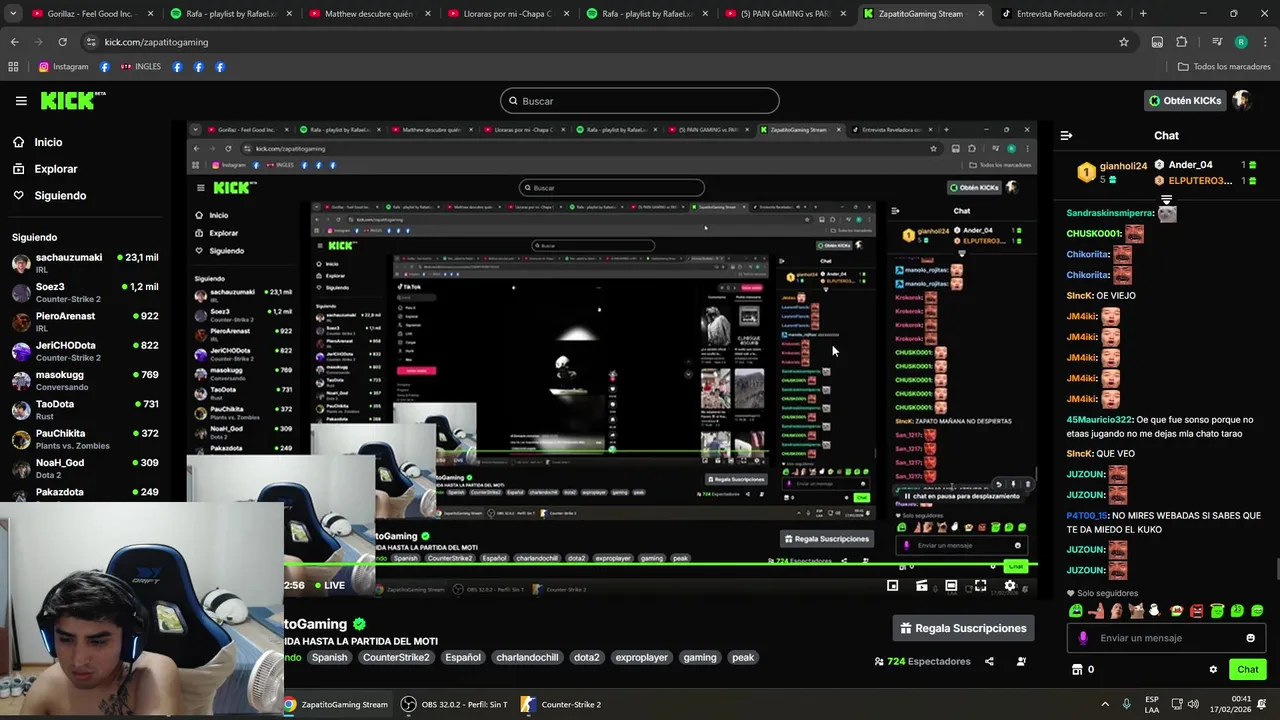Close the ZapatitoGaming Stream tab
The width and height of the screenshot is (1280, 720).
980,14
